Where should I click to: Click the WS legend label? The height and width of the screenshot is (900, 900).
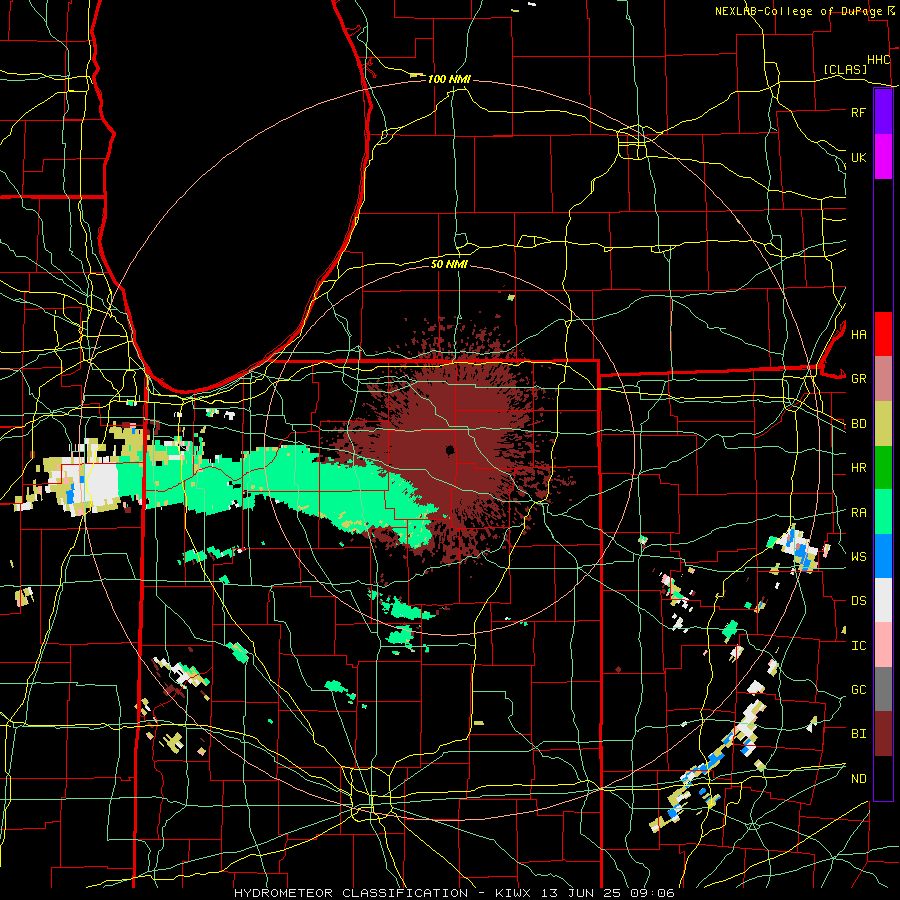pos(858,557)
